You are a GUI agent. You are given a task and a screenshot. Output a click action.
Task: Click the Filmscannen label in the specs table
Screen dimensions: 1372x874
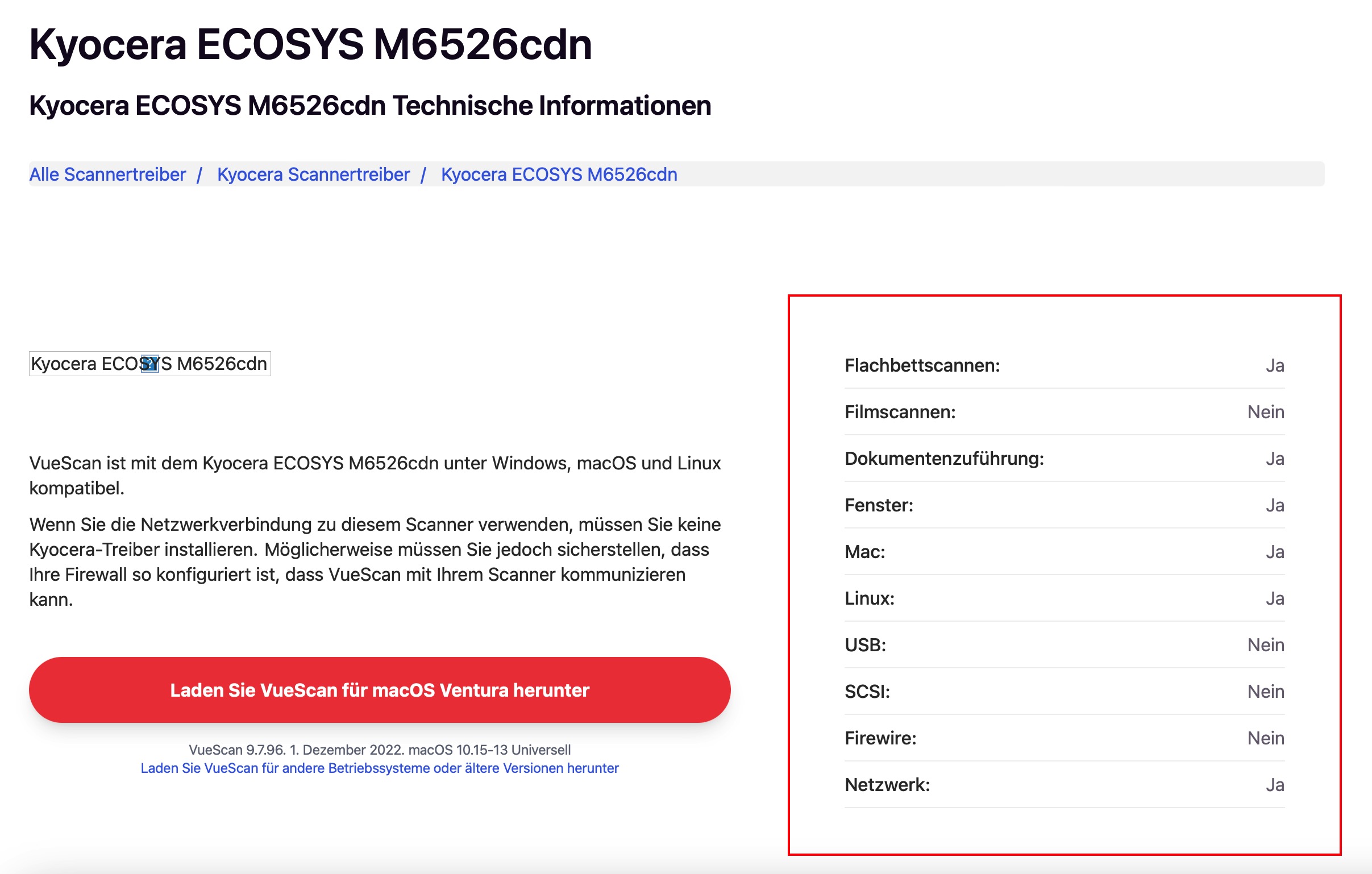[900, 412]
